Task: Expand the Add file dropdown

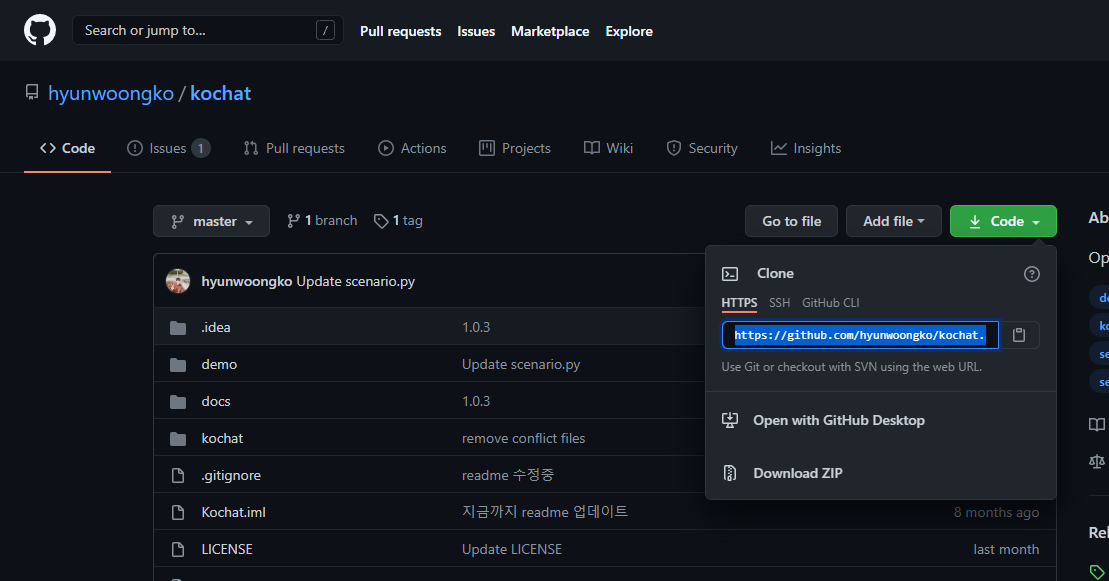Action: (893, 221)
